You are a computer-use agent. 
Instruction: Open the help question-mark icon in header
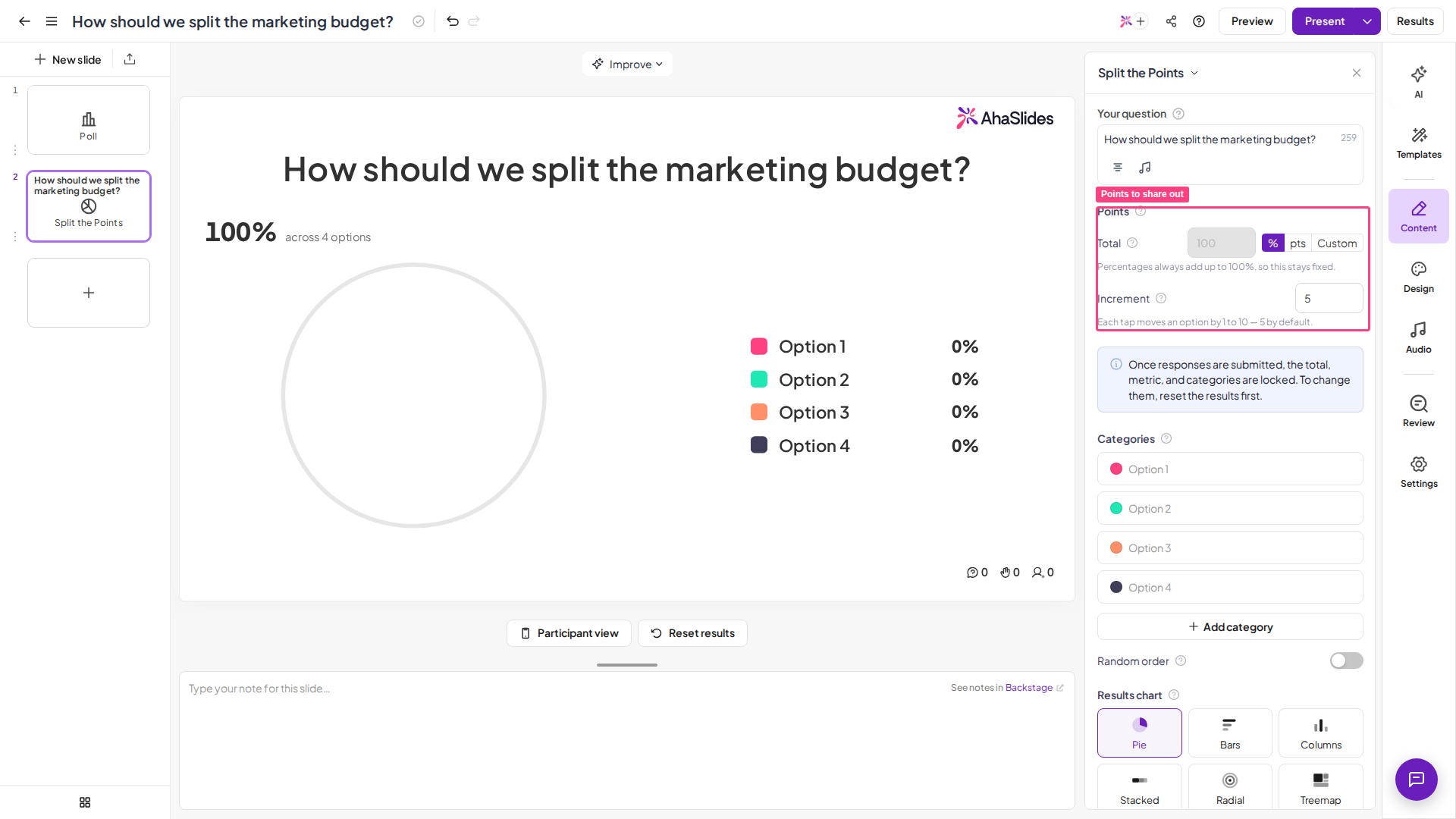tap(1199, 21)
